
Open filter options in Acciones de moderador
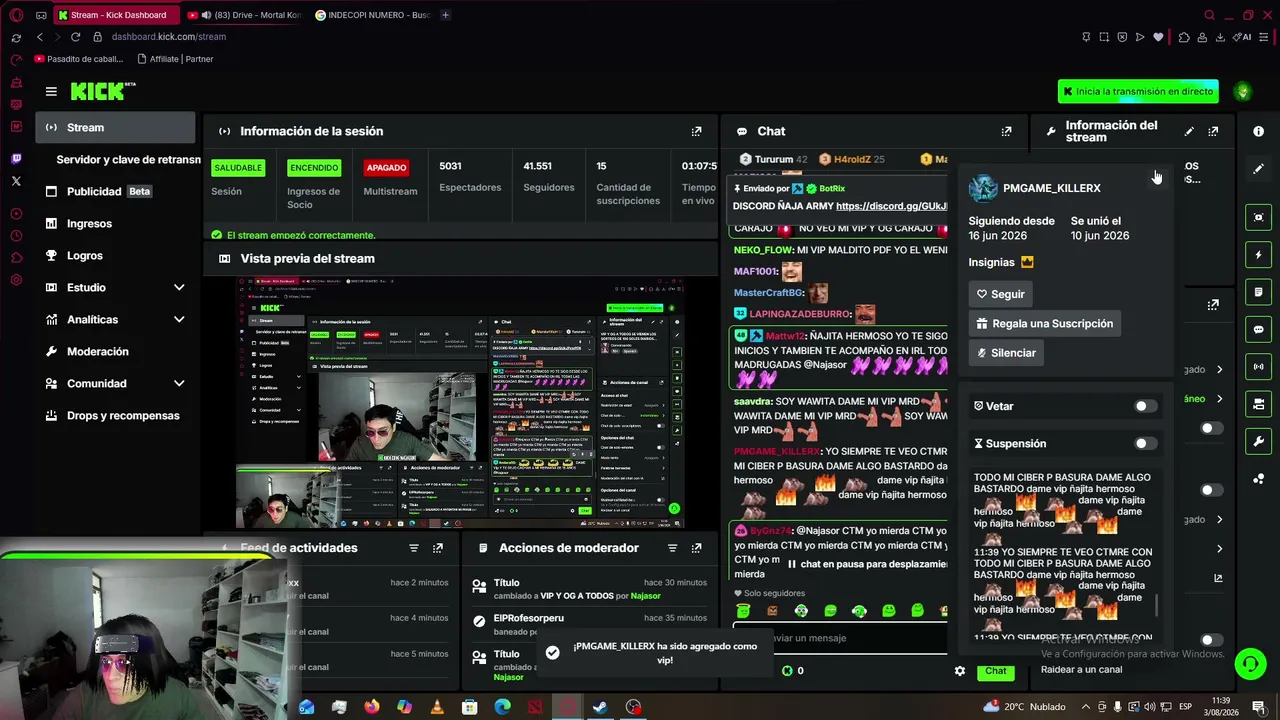click(x=672, y=548)
